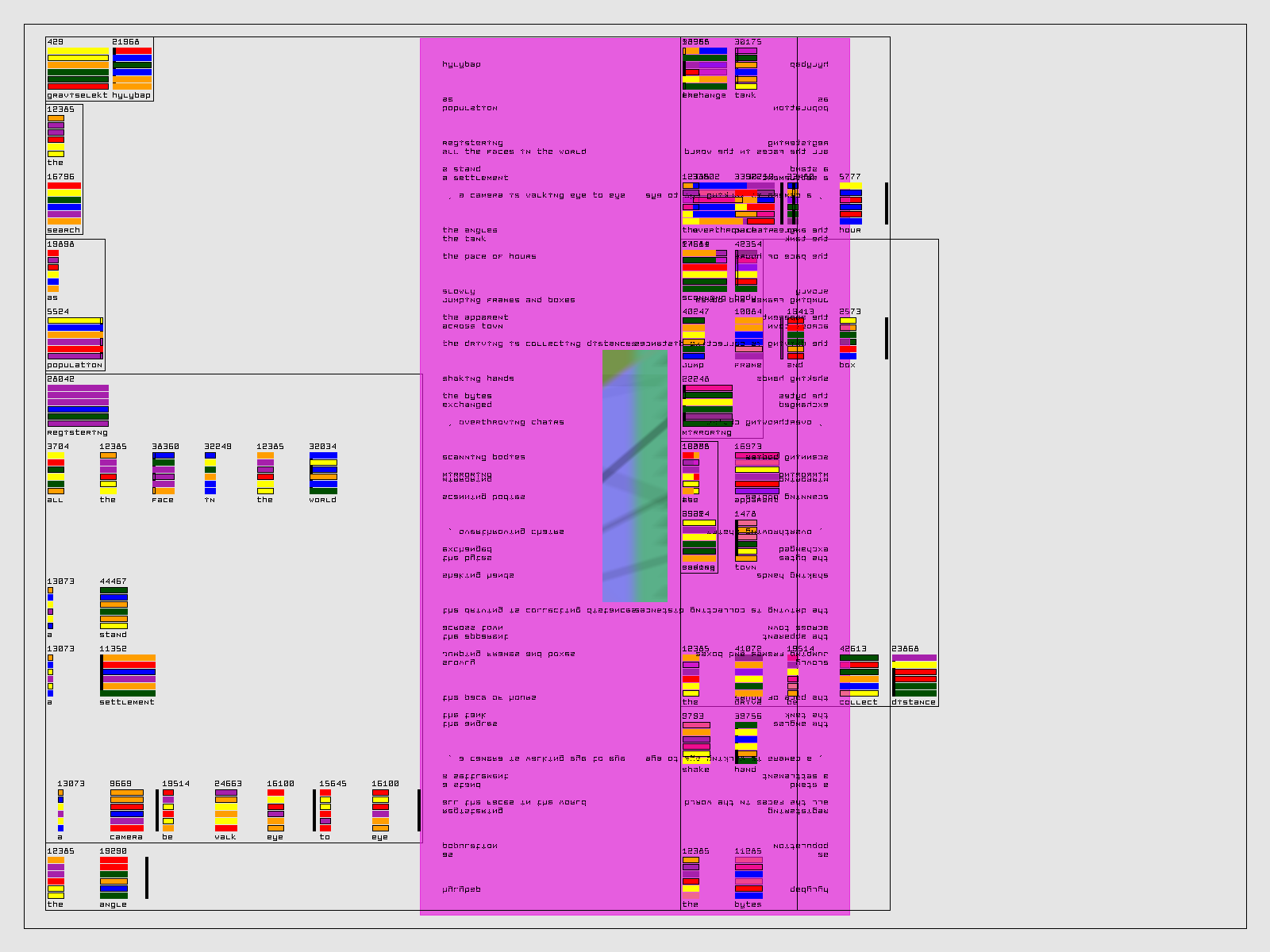Select the distance bar cluster

(914, 675)
